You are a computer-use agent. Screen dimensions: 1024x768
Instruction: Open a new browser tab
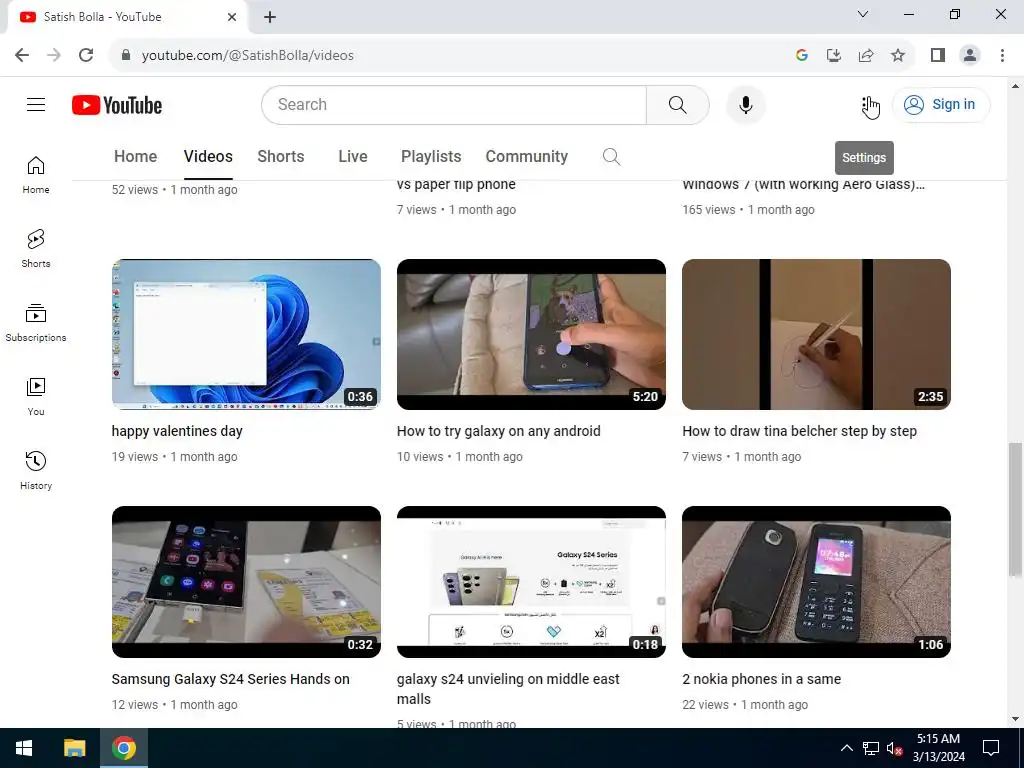270,17
